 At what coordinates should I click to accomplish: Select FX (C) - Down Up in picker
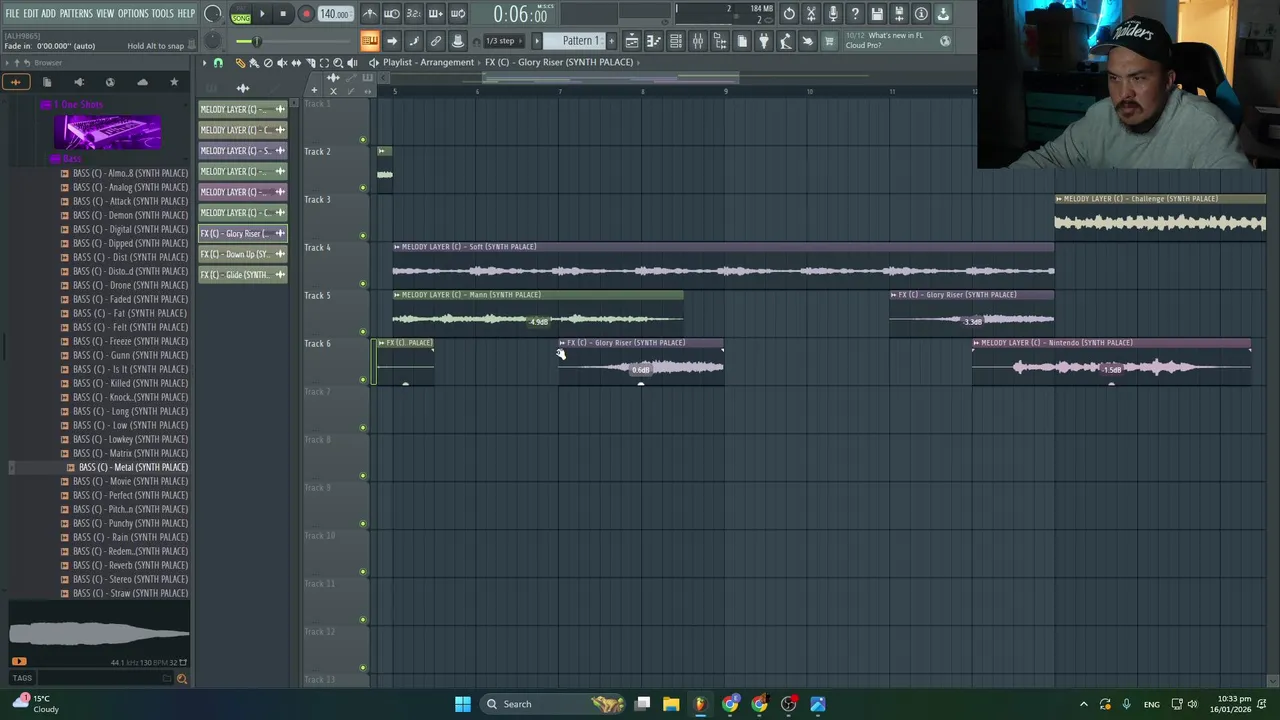tap(243, 254)
